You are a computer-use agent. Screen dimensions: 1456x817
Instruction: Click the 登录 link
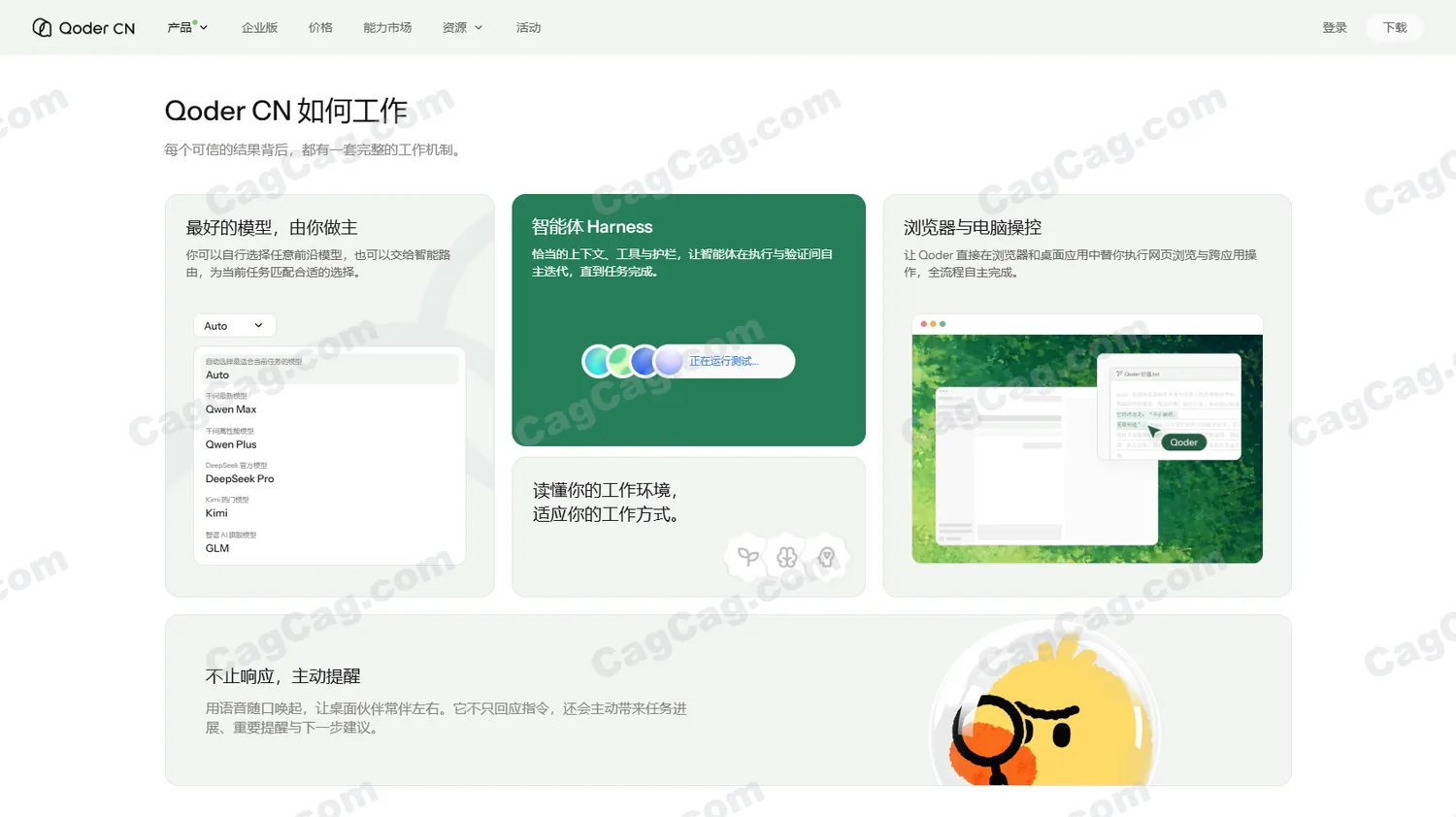coord(1335,27)
